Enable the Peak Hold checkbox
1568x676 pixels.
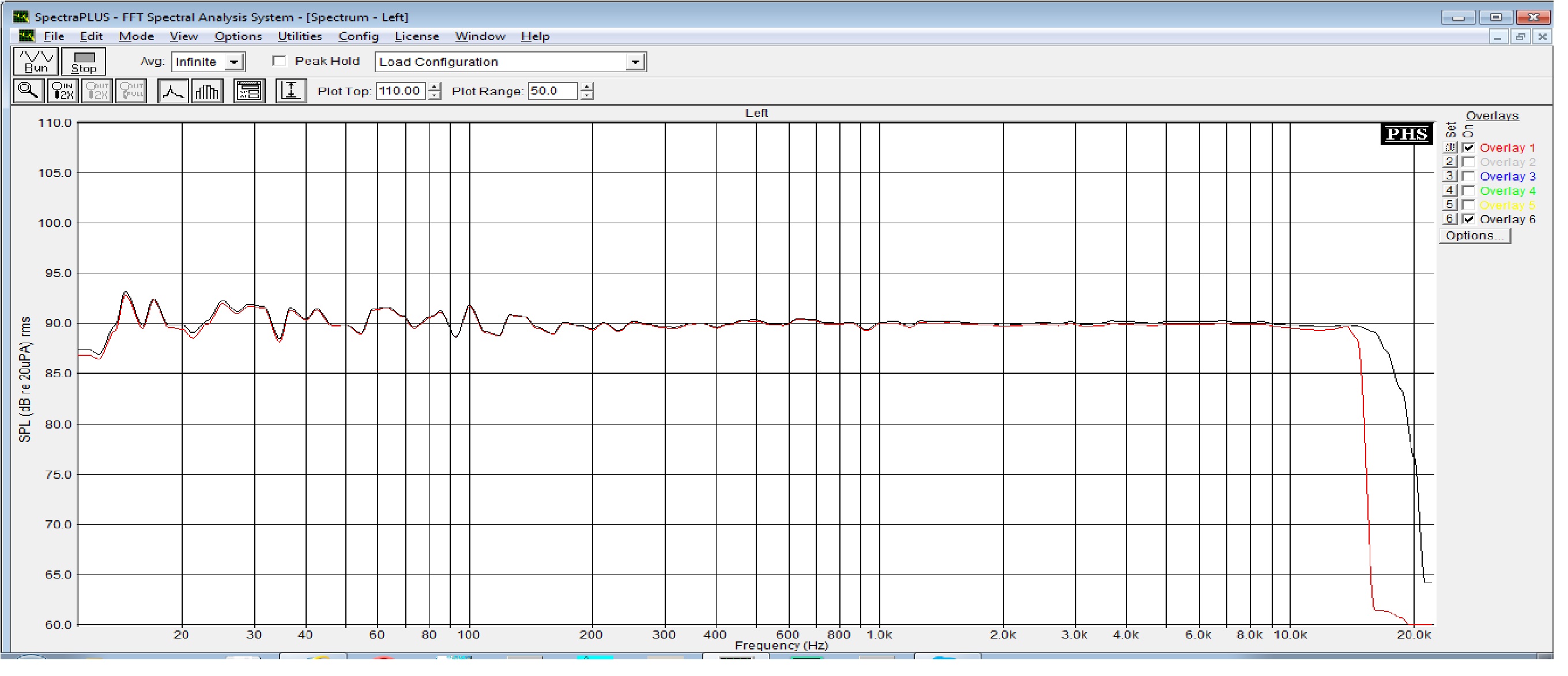[280, 61]
